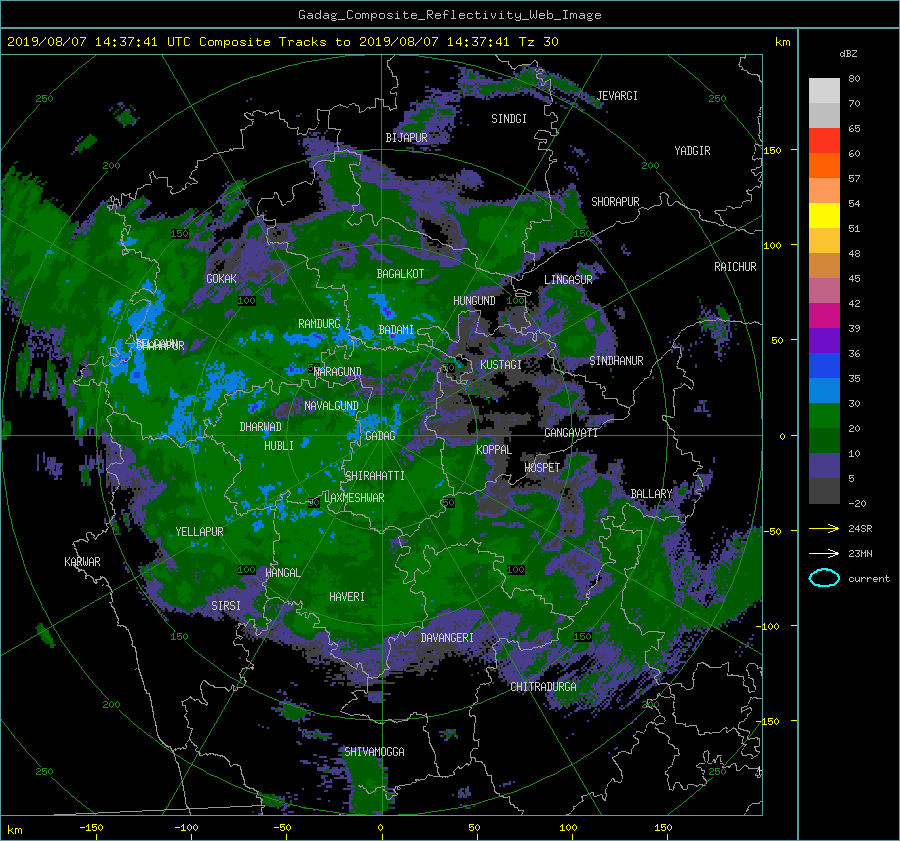Click the white 23MN arrow legend icon
This screenshot has height=841, width=900.
pos(824,553)
